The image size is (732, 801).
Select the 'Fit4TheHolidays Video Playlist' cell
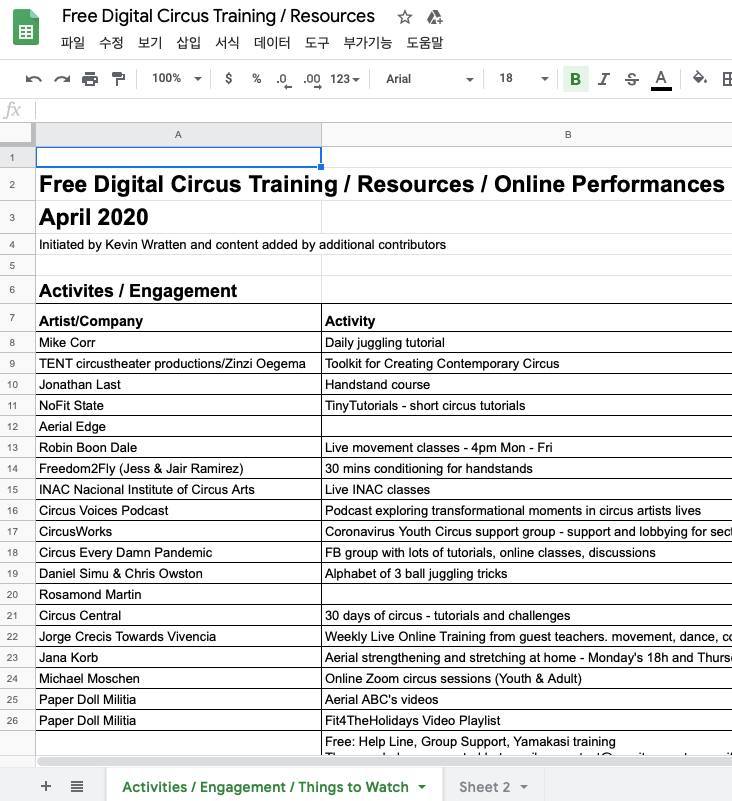click(527, 720)
